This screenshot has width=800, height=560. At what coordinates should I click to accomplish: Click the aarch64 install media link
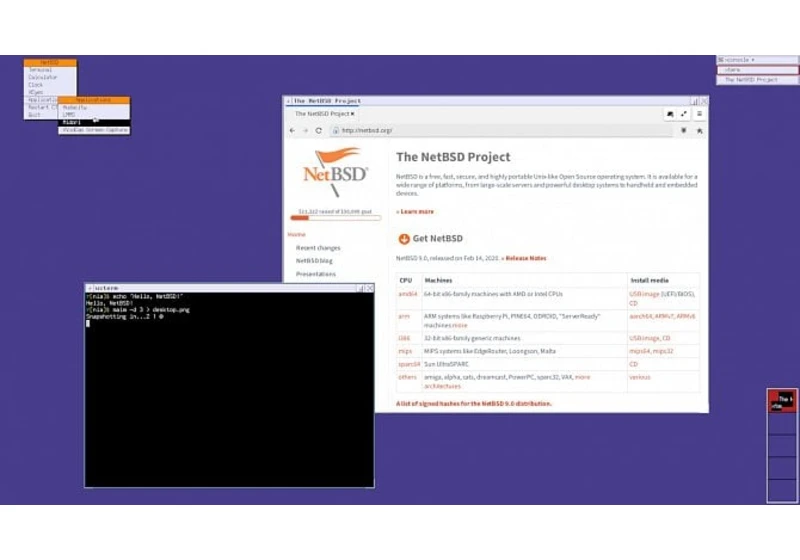pyautogui.click(x=641, y=317)
